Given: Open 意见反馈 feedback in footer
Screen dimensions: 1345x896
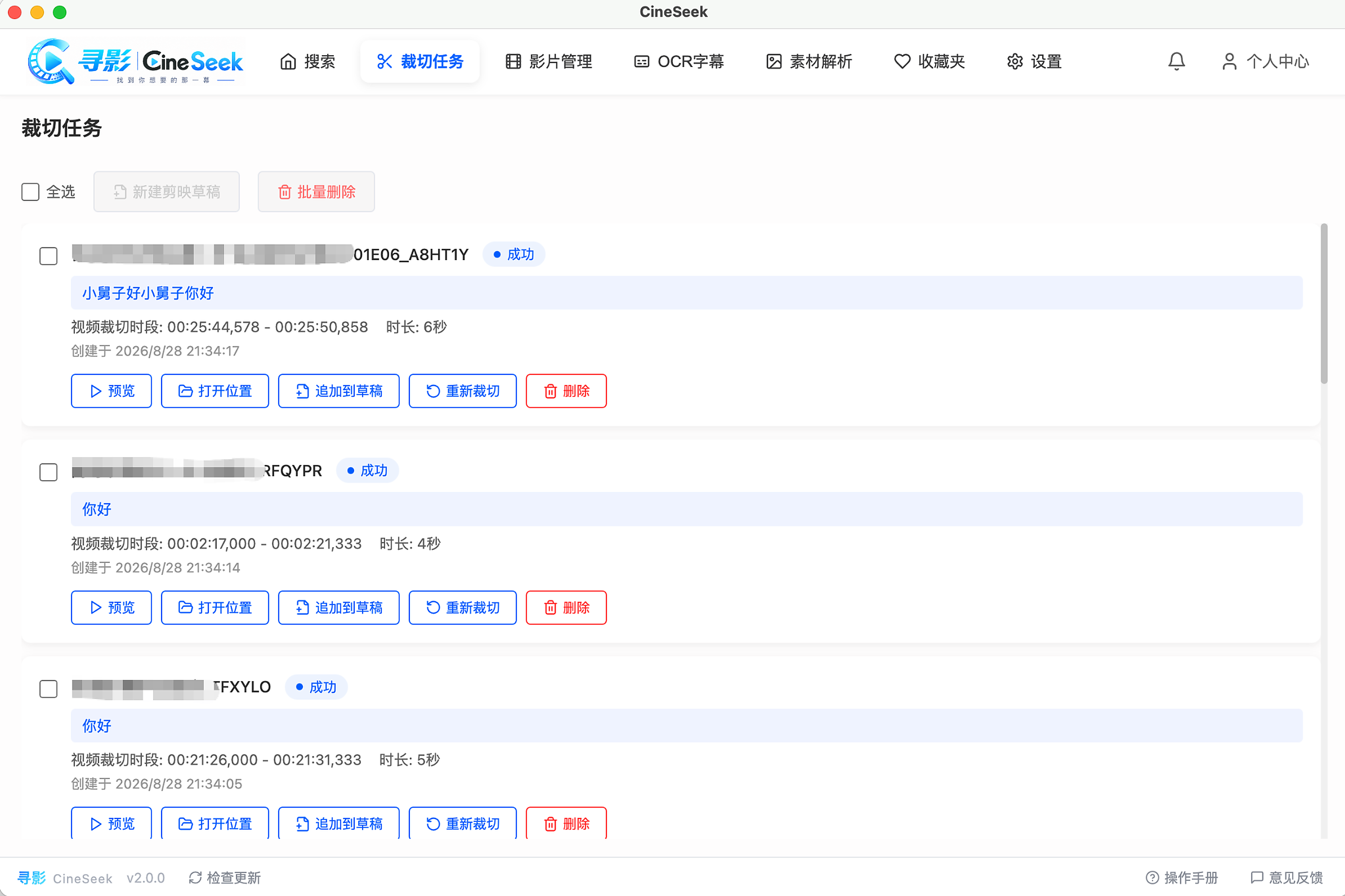Looking at the screenshot, I should pos(1286,877).
